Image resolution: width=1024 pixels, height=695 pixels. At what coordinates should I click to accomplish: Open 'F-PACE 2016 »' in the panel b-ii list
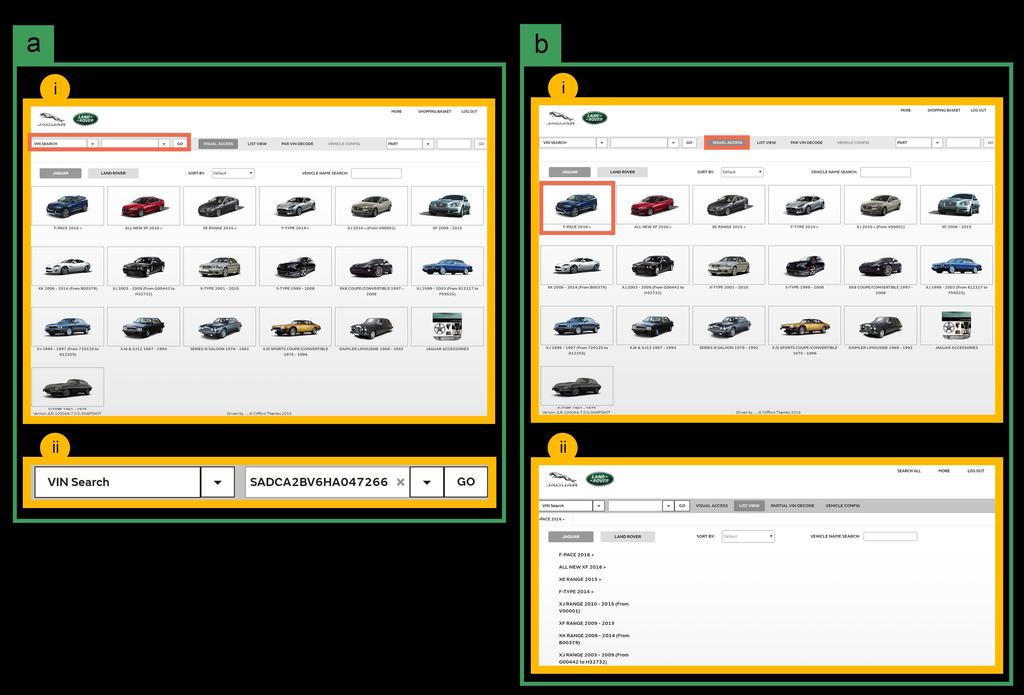click(576, 555)
